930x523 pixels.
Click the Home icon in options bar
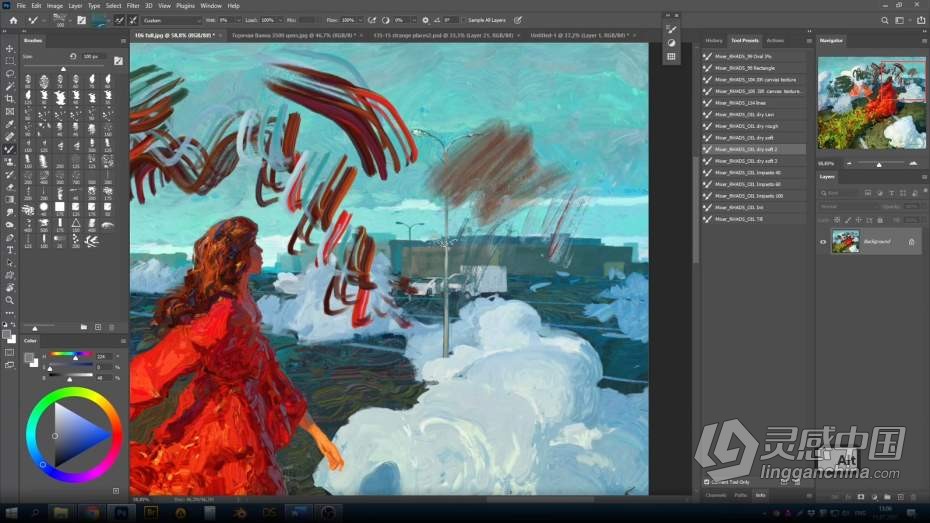pyautogui.click(x=13, y=20)
